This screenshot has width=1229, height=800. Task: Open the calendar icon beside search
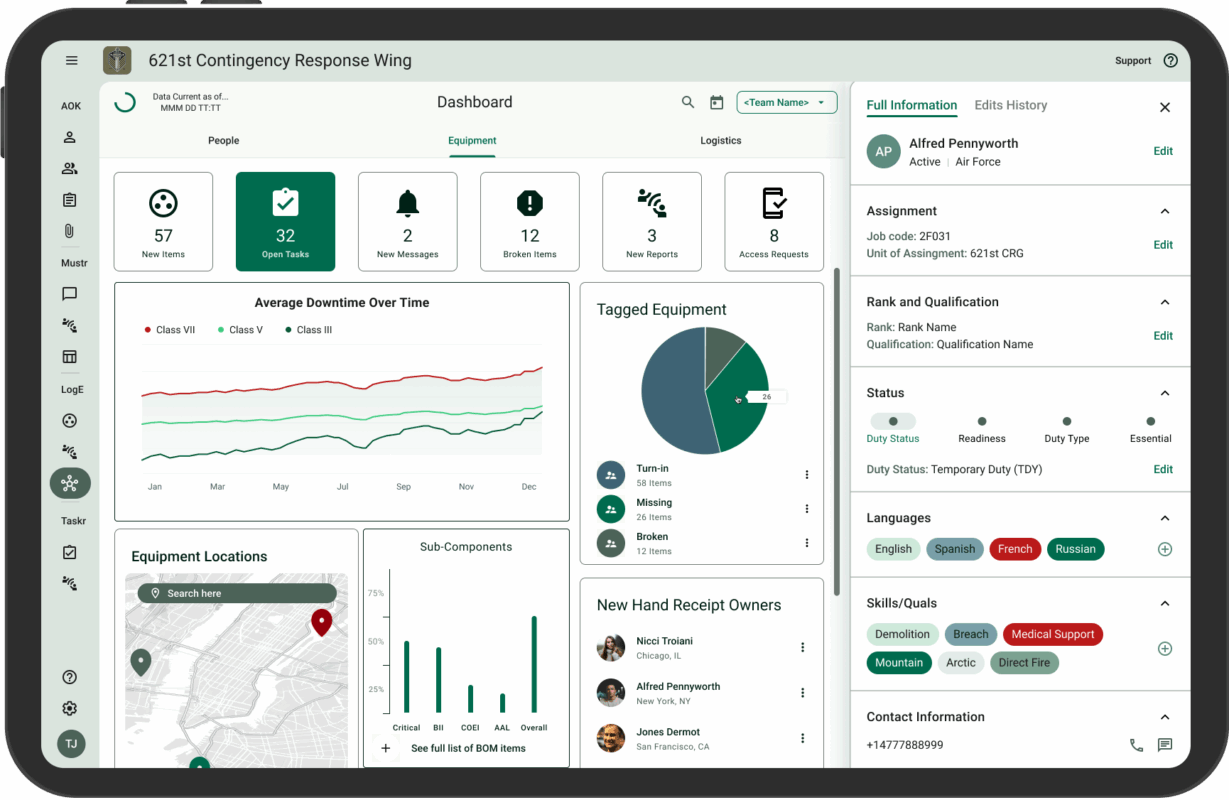[716, 102]
